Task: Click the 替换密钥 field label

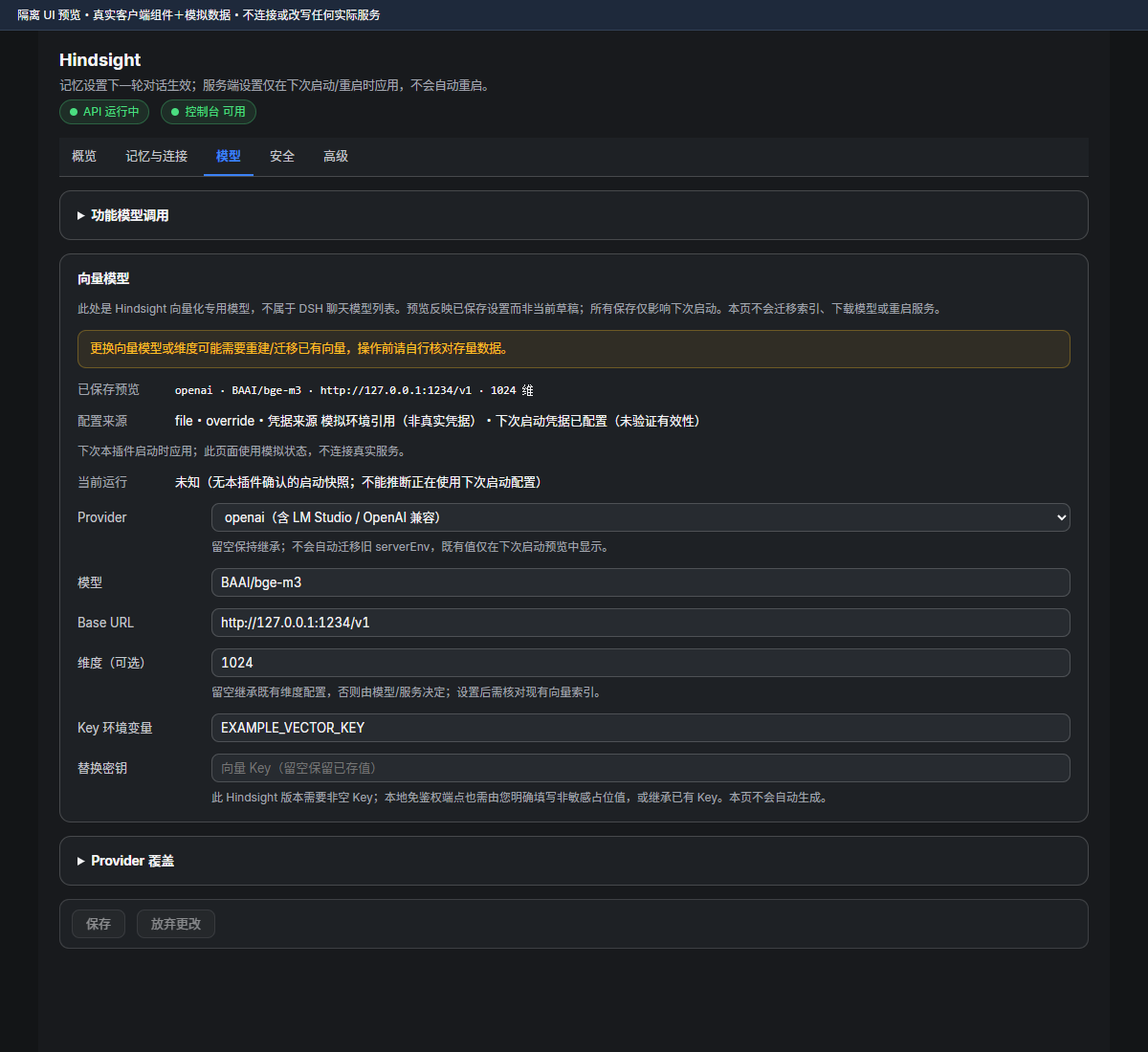Action: 102,768
